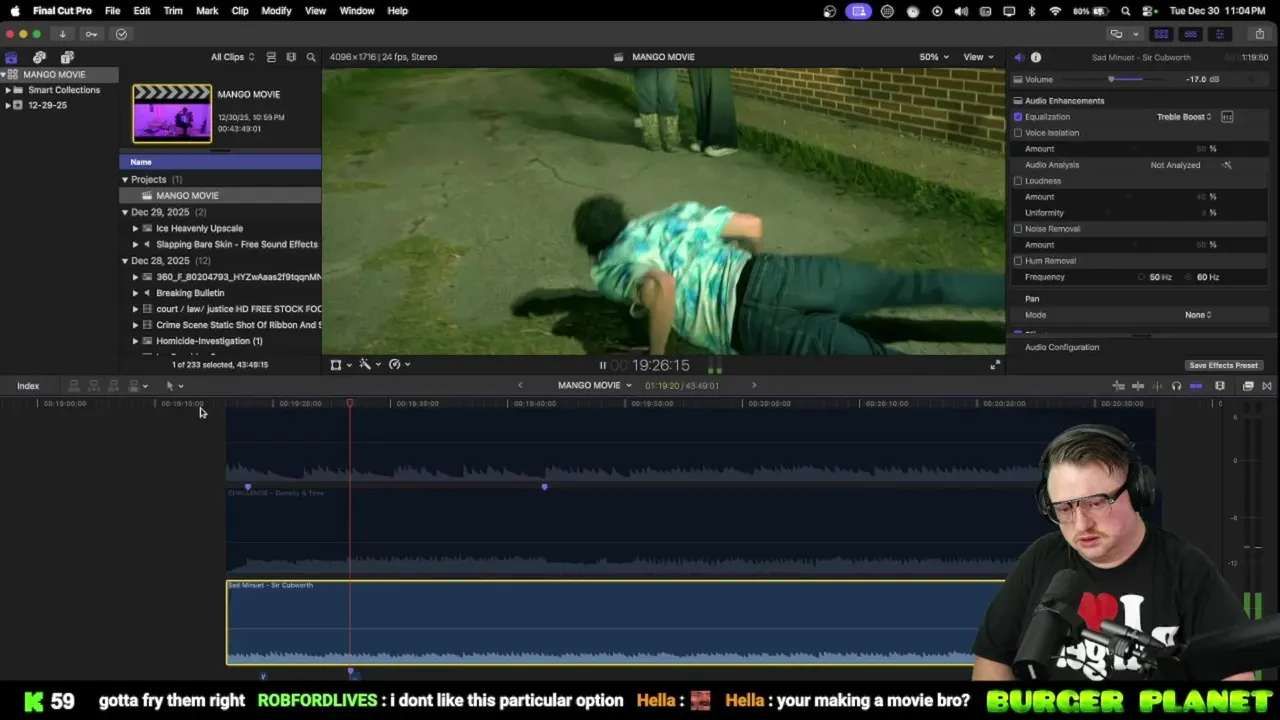The image size is (1280, 720).
Task: Open the Photos and Audio sidebar
Action: 39,57
